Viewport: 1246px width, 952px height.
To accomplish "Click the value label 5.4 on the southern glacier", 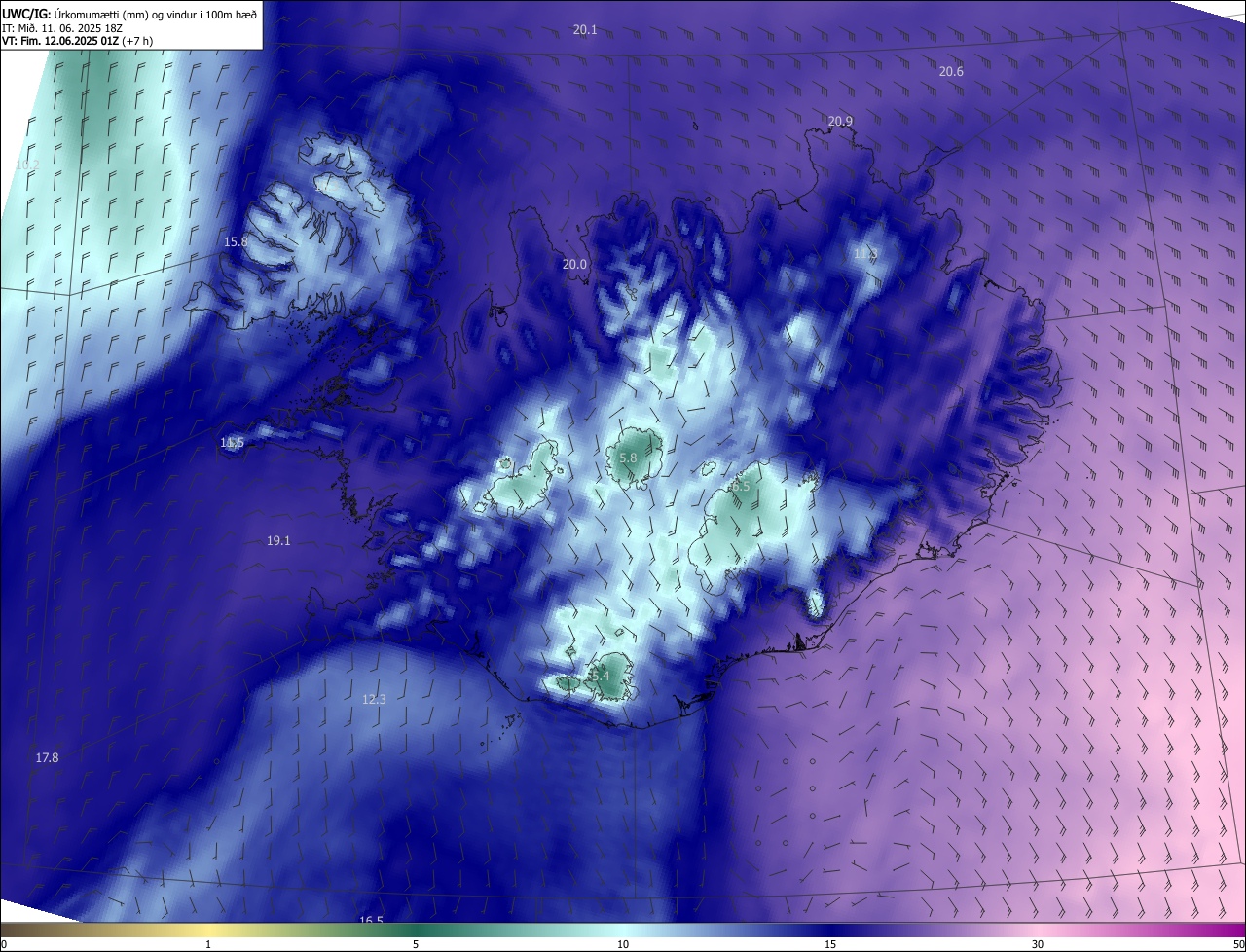I will (601, 676).
